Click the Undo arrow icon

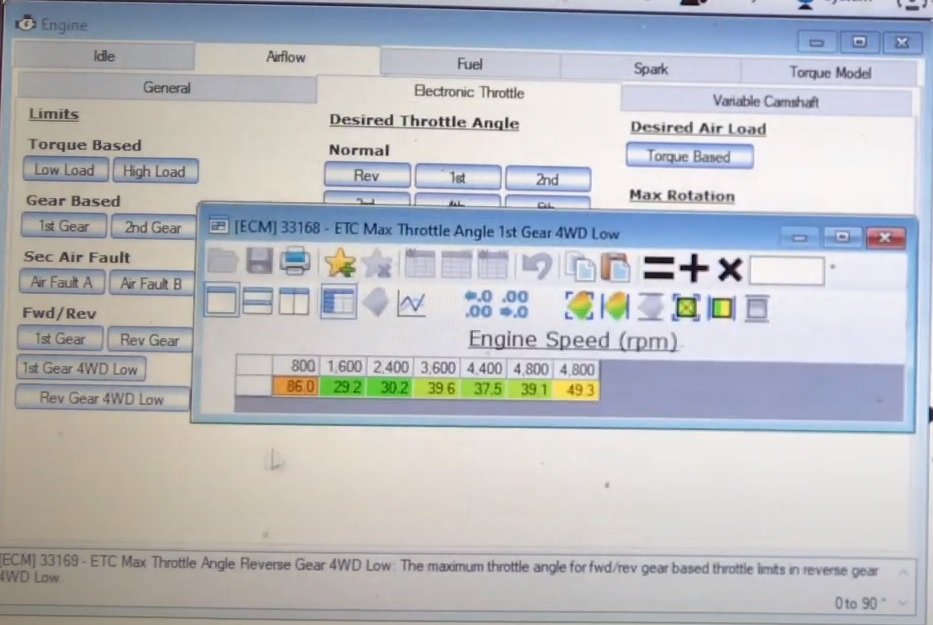coord(536,266)
